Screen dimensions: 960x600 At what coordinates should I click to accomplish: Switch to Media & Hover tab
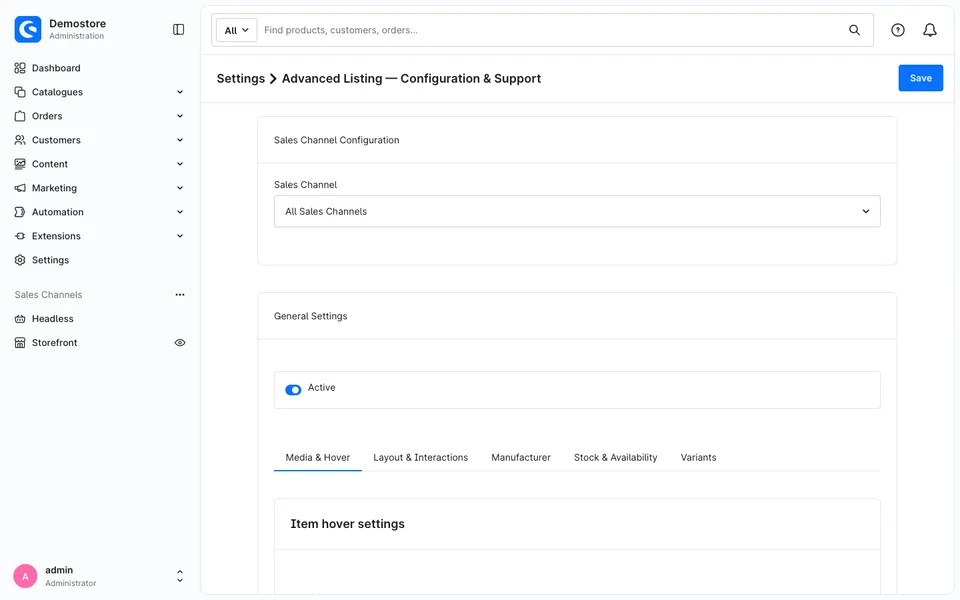pyautogui.click(x=318, y=457)
